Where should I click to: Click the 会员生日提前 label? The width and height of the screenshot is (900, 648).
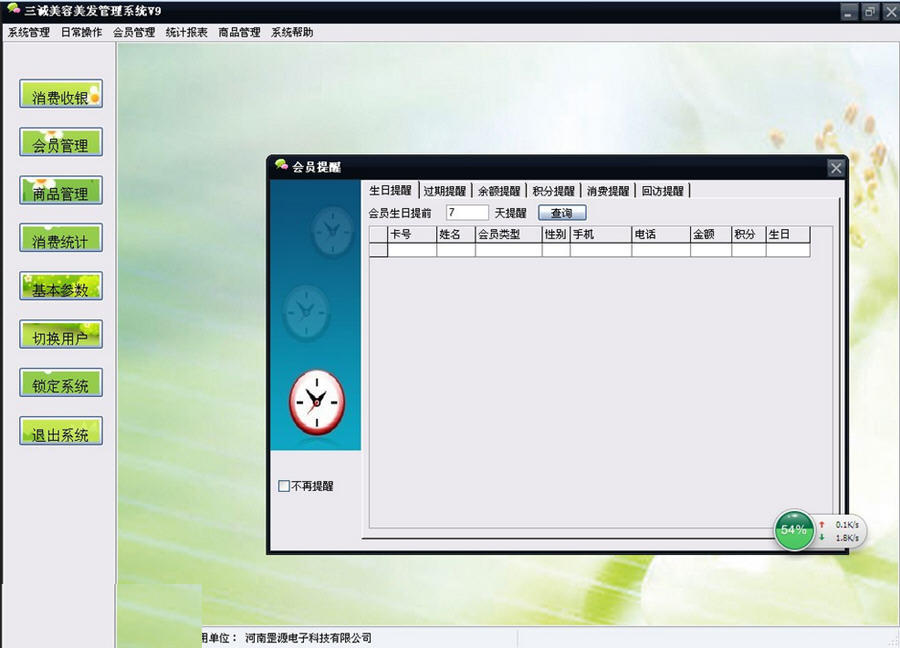pyautogui.click(x=399, y=214)
